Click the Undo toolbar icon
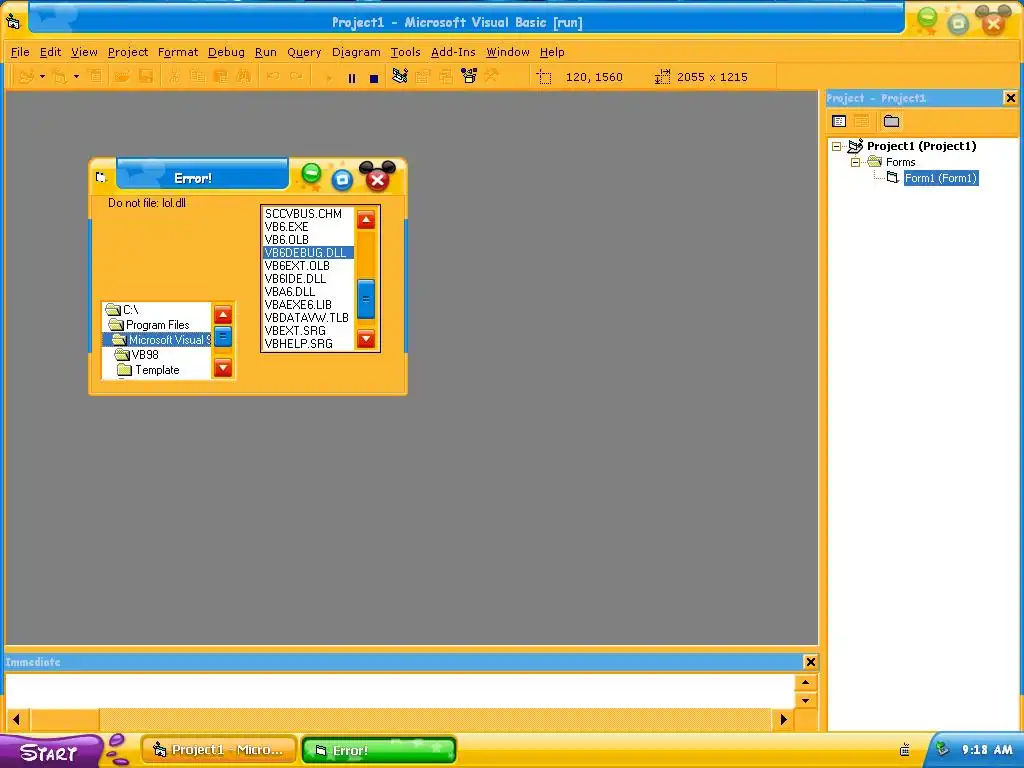The image size is (1024, 768). (272, 76)
